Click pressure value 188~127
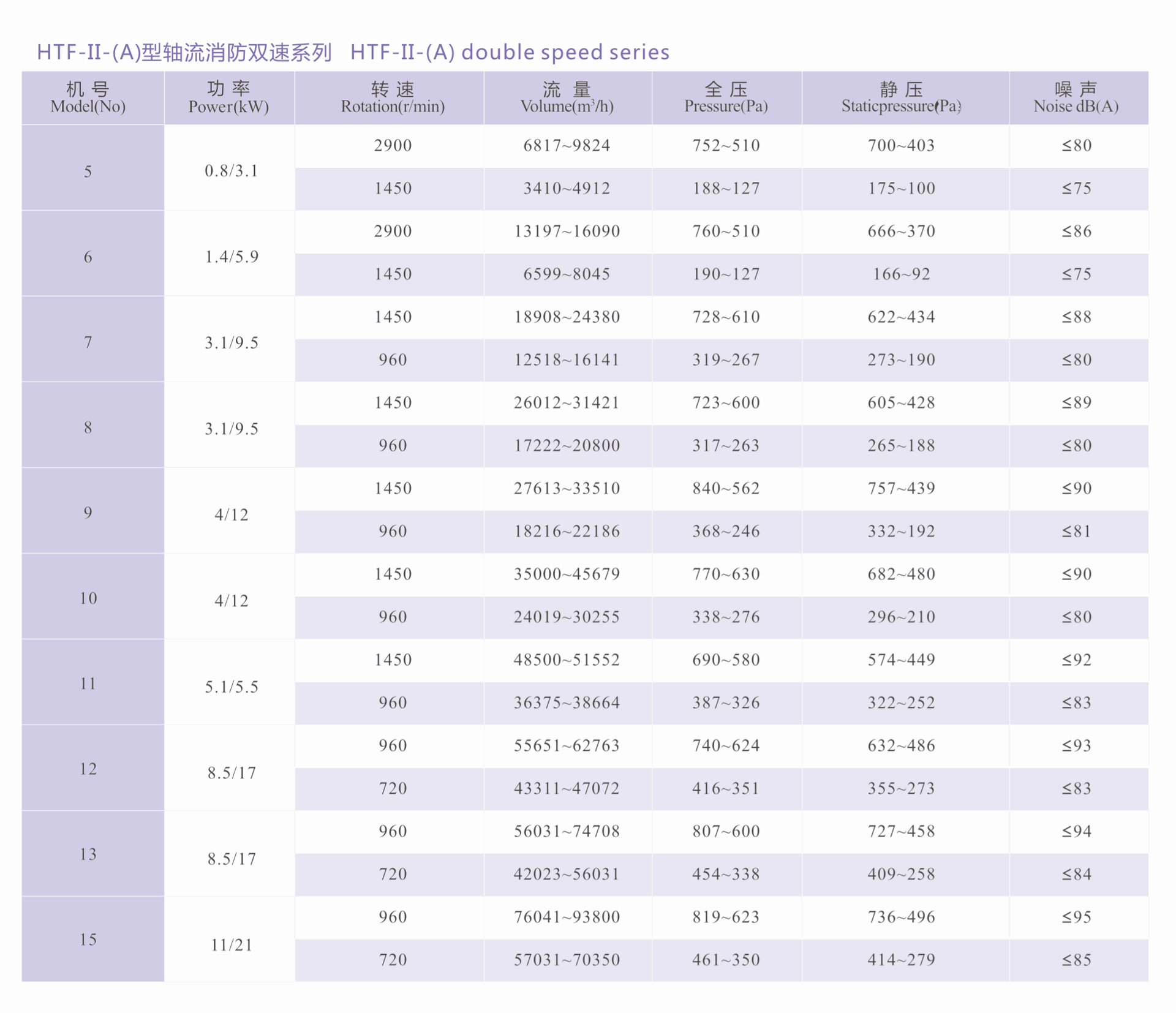 click(726, 189)
